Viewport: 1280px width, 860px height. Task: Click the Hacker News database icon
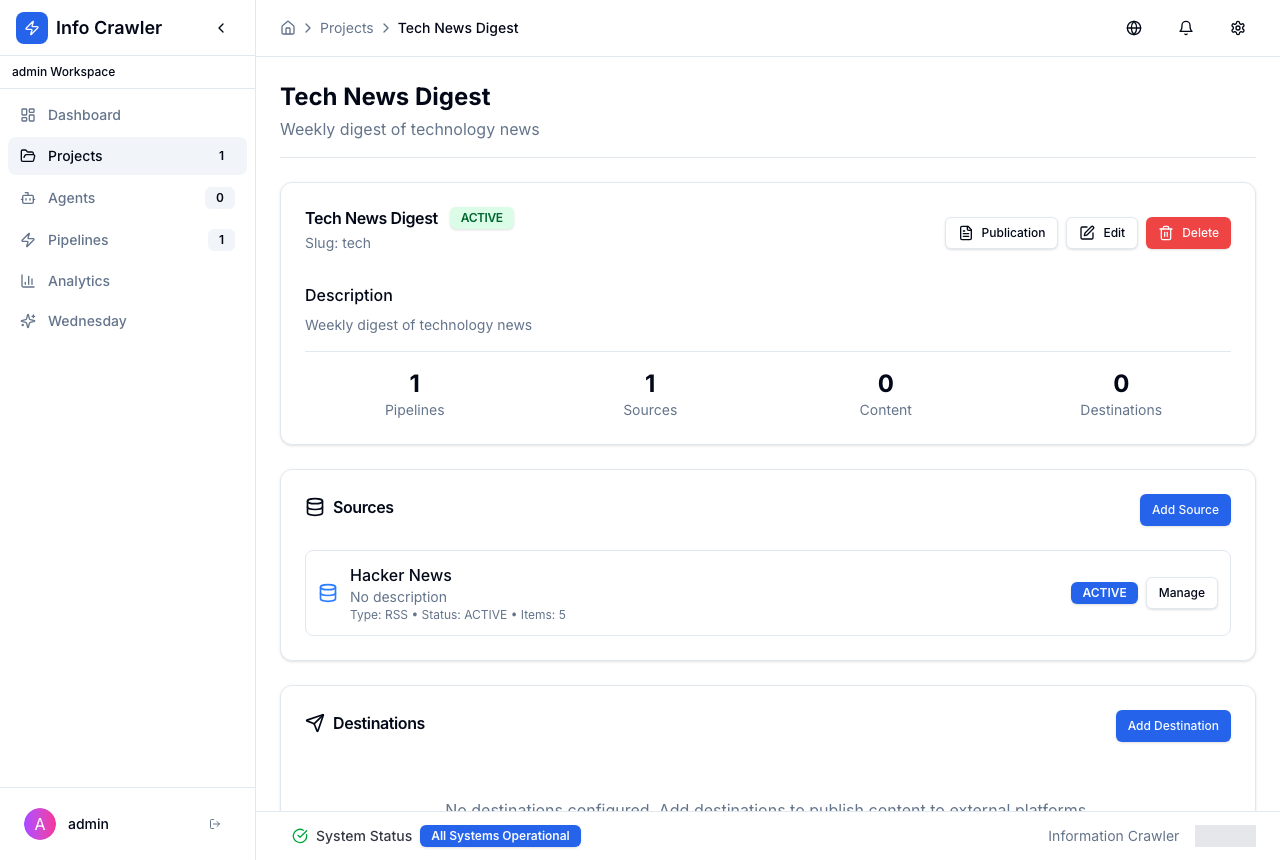click(x=328, y=593)
